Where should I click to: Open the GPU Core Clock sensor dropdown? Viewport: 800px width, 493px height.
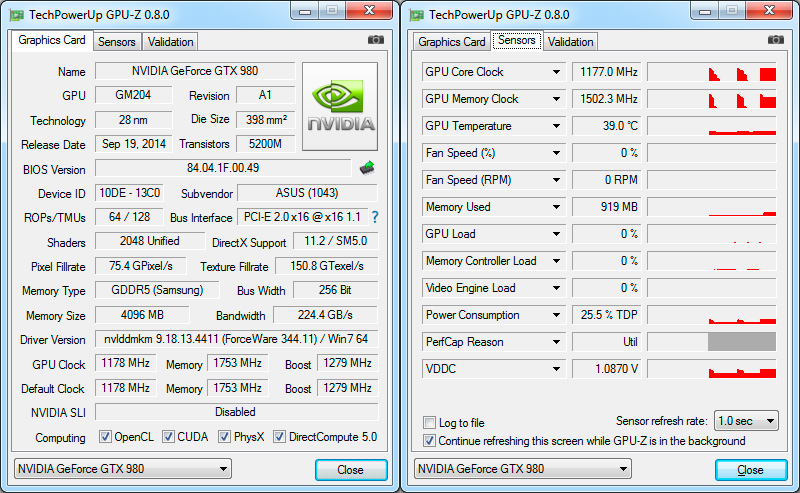point(556,72)
